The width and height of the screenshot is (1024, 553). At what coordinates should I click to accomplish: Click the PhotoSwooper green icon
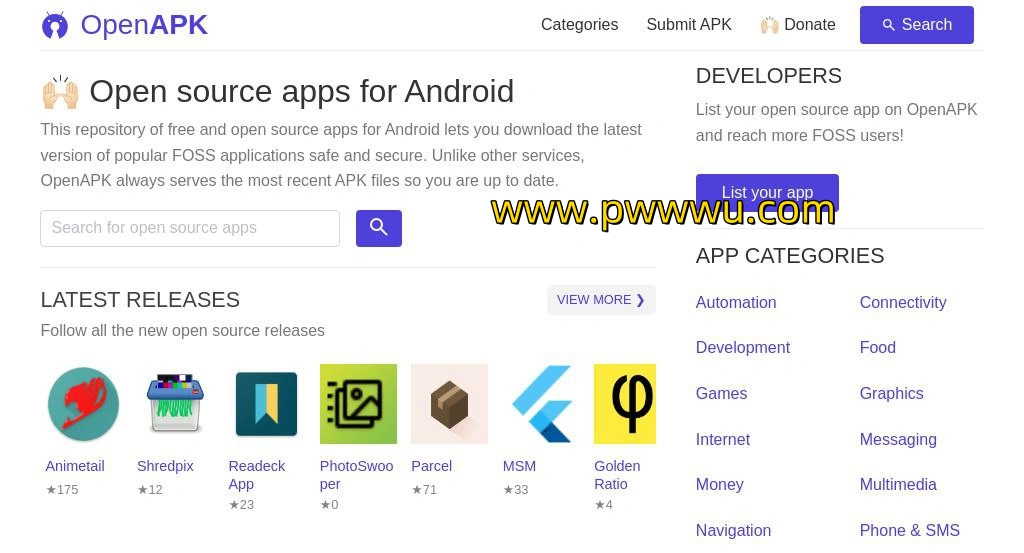pos(359,404)
